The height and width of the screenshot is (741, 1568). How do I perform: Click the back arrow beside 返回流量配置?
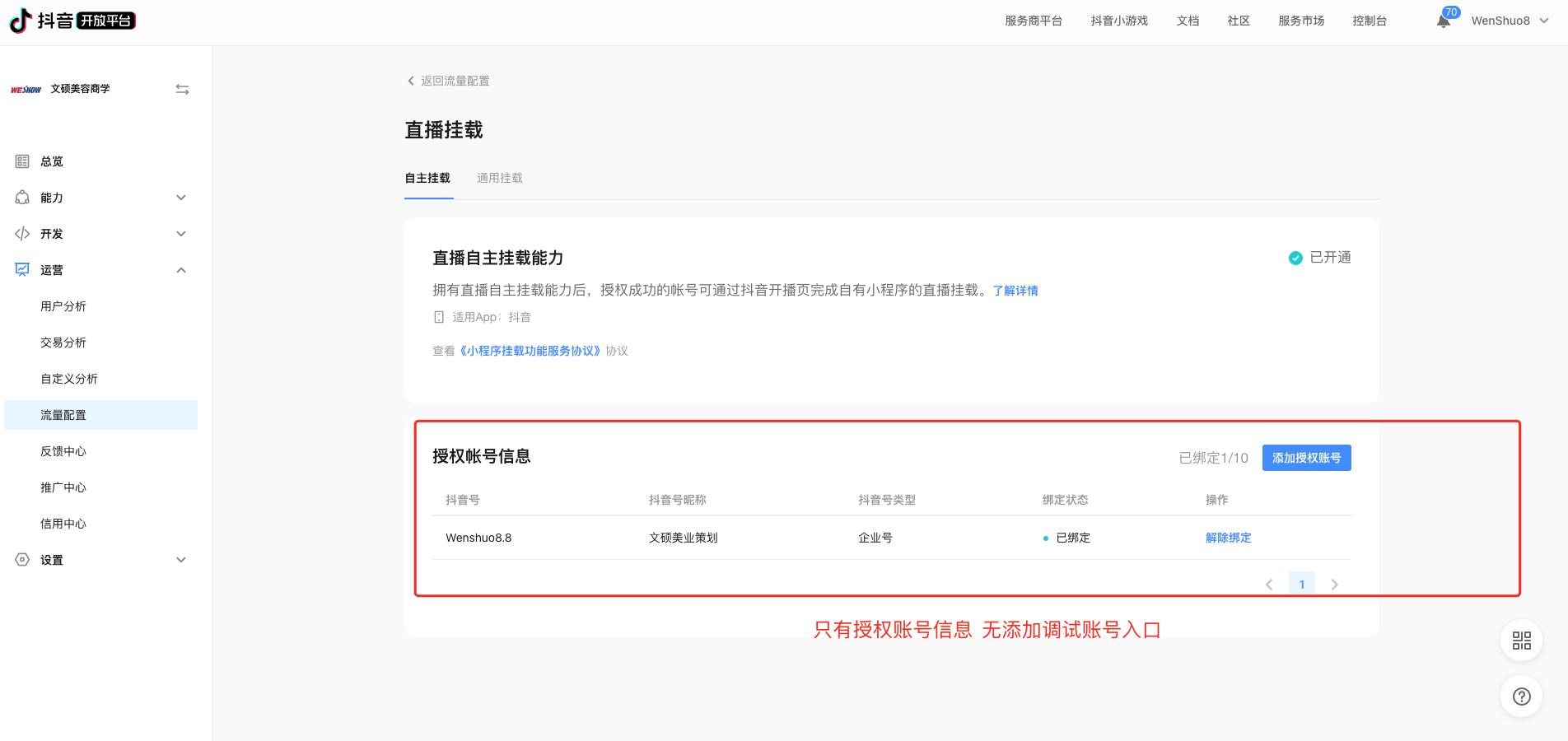(411, 81)
